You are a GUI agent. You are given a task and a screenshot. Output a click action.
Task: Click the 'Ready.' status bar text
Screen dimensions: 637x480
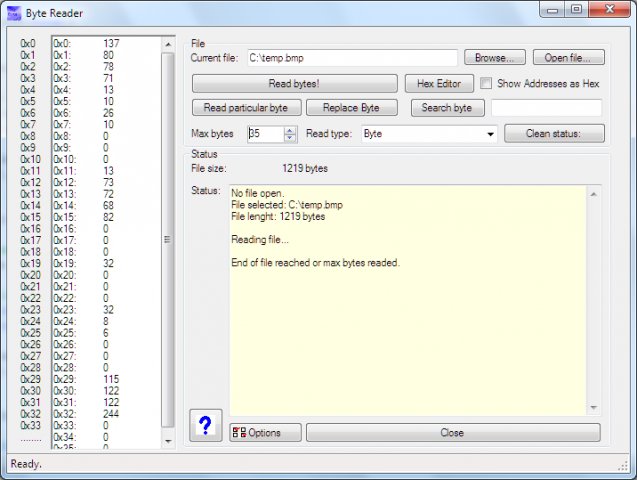click(x=26, y=464)
